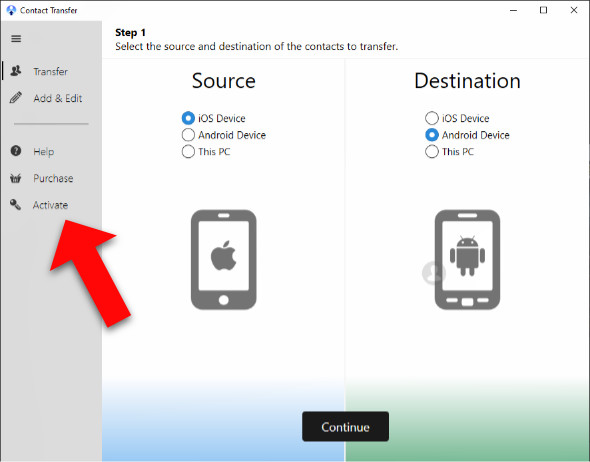Open the hamburger menu in sidebar
Viewport: 590px width, 462px height.
(x=16, y=38)
